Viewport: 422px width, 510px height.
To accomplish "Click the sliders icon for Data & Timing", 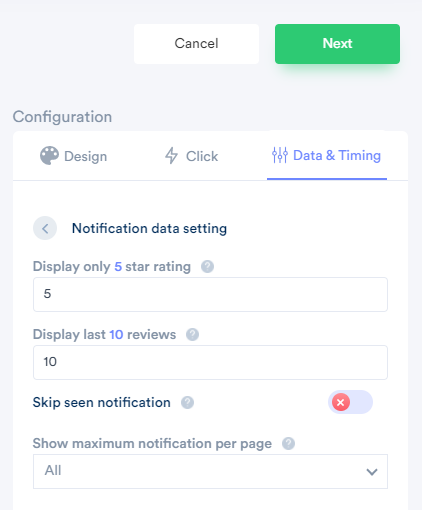I will point(280,155).
